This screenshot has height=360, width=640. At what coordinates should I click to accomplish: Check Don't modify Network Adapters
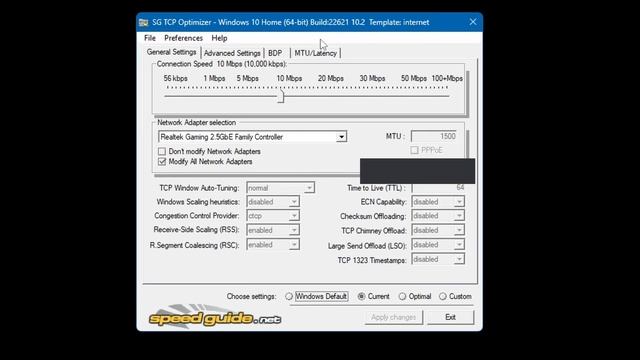click(162, 151)
